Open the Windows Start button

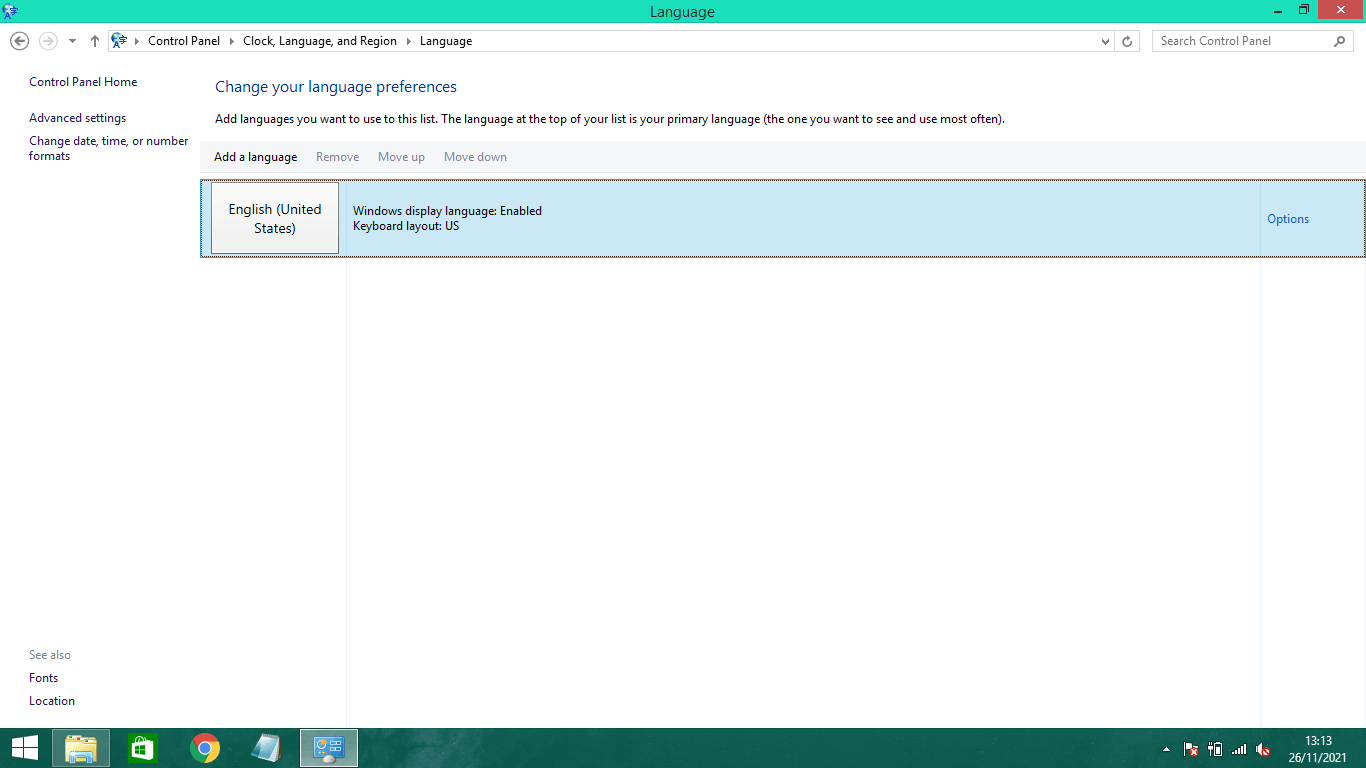[25, 748]
